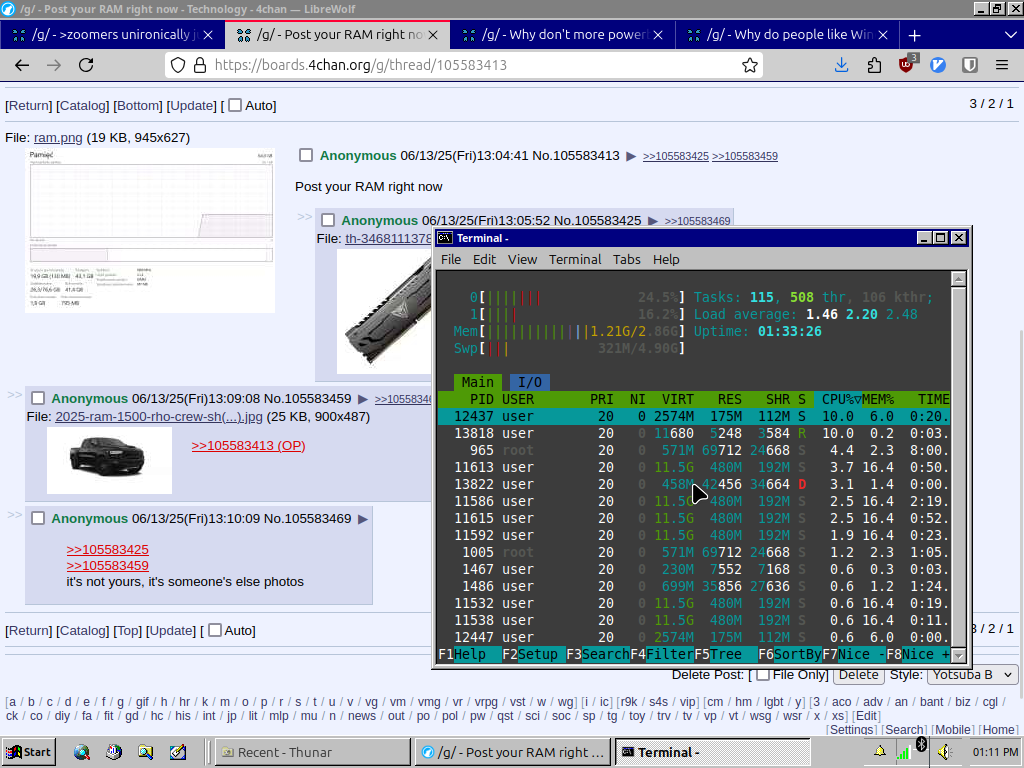Screen dimensions: 1024x768
Task: Open the Start menu button
Action: tap(28, 752)
